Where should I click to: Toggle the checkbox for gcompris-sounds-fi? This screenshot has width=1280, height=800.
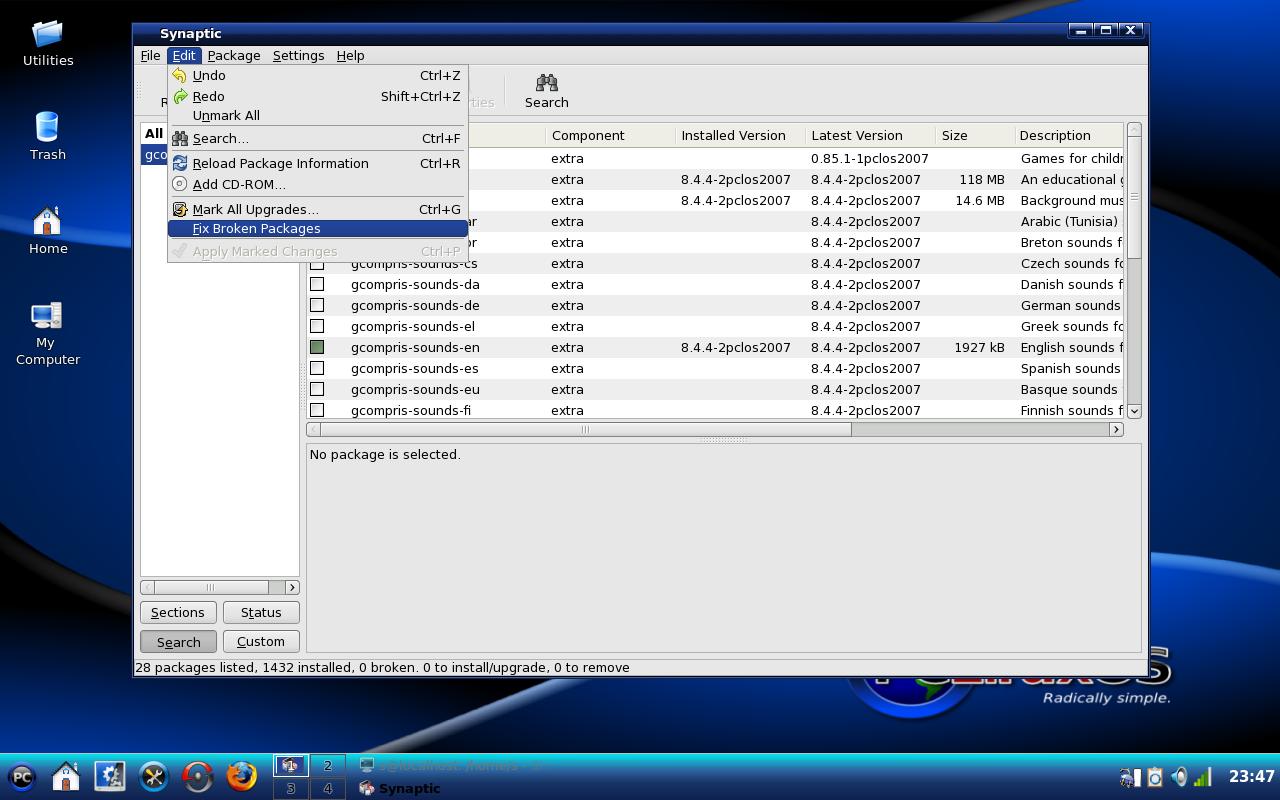tap(317, 410)
